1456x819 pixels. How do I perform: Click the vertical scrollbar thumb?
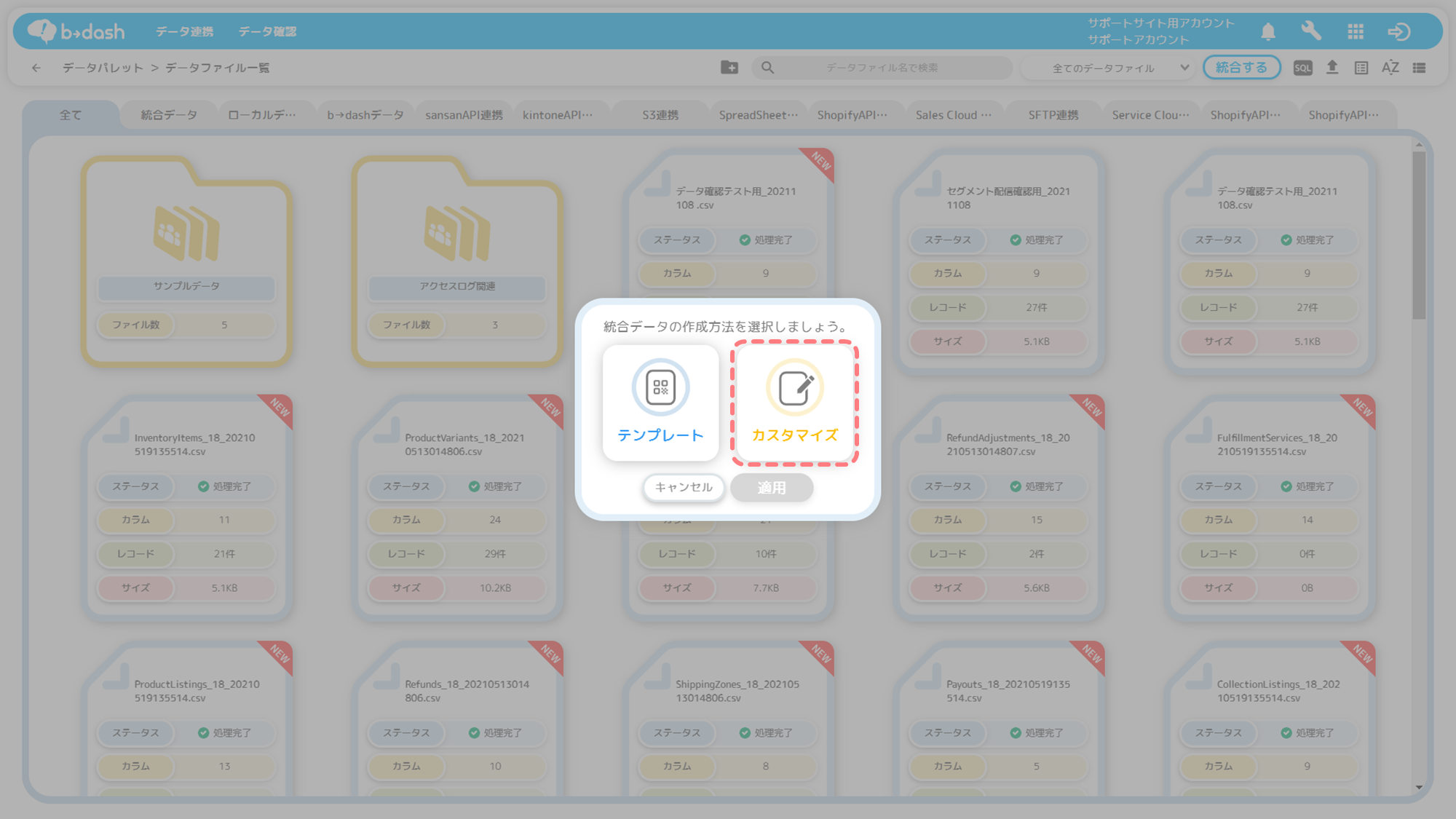point(1419,235)
